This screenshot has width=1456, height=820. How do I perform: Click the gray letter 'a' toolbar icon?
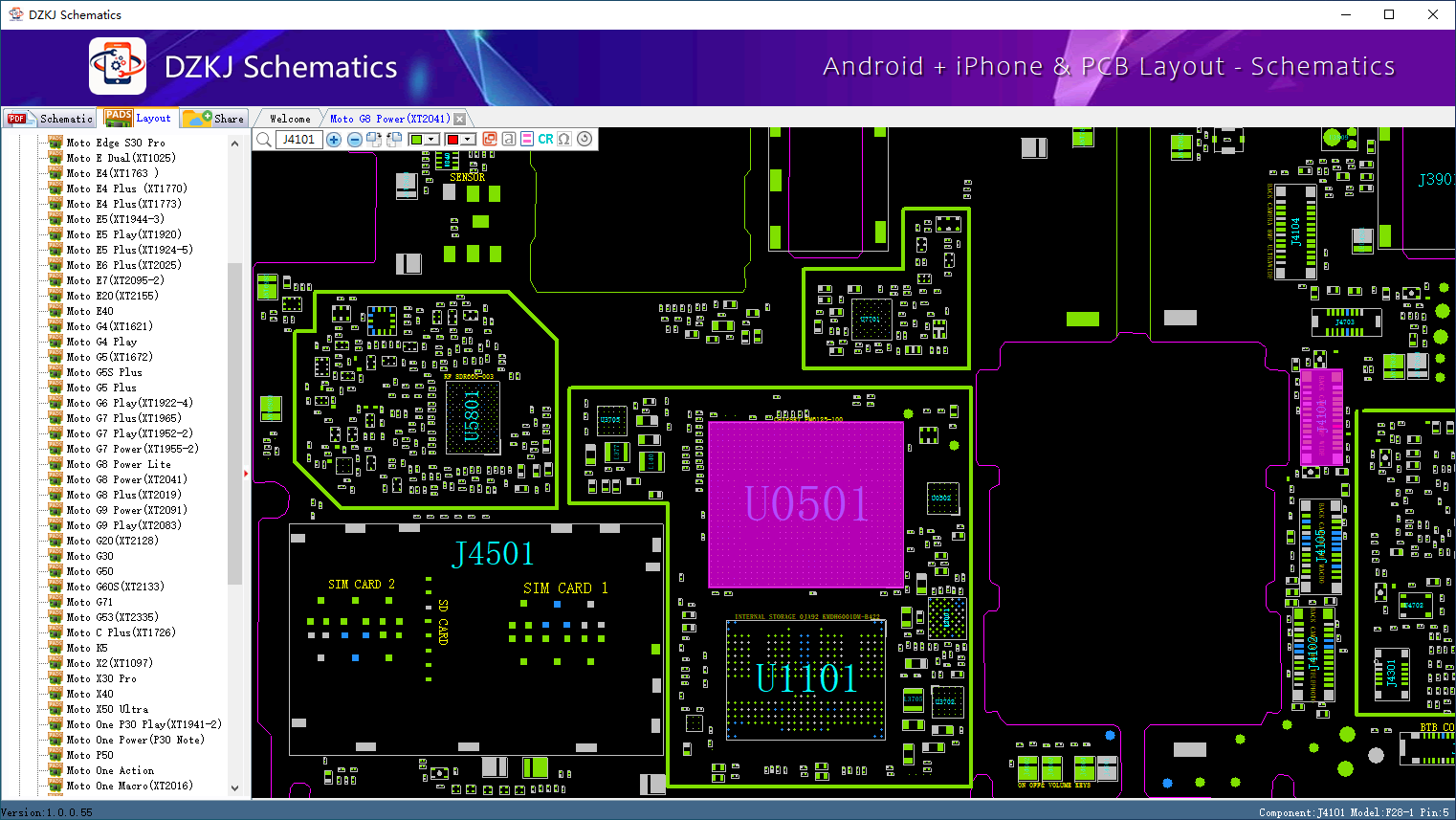pos(509,140)
